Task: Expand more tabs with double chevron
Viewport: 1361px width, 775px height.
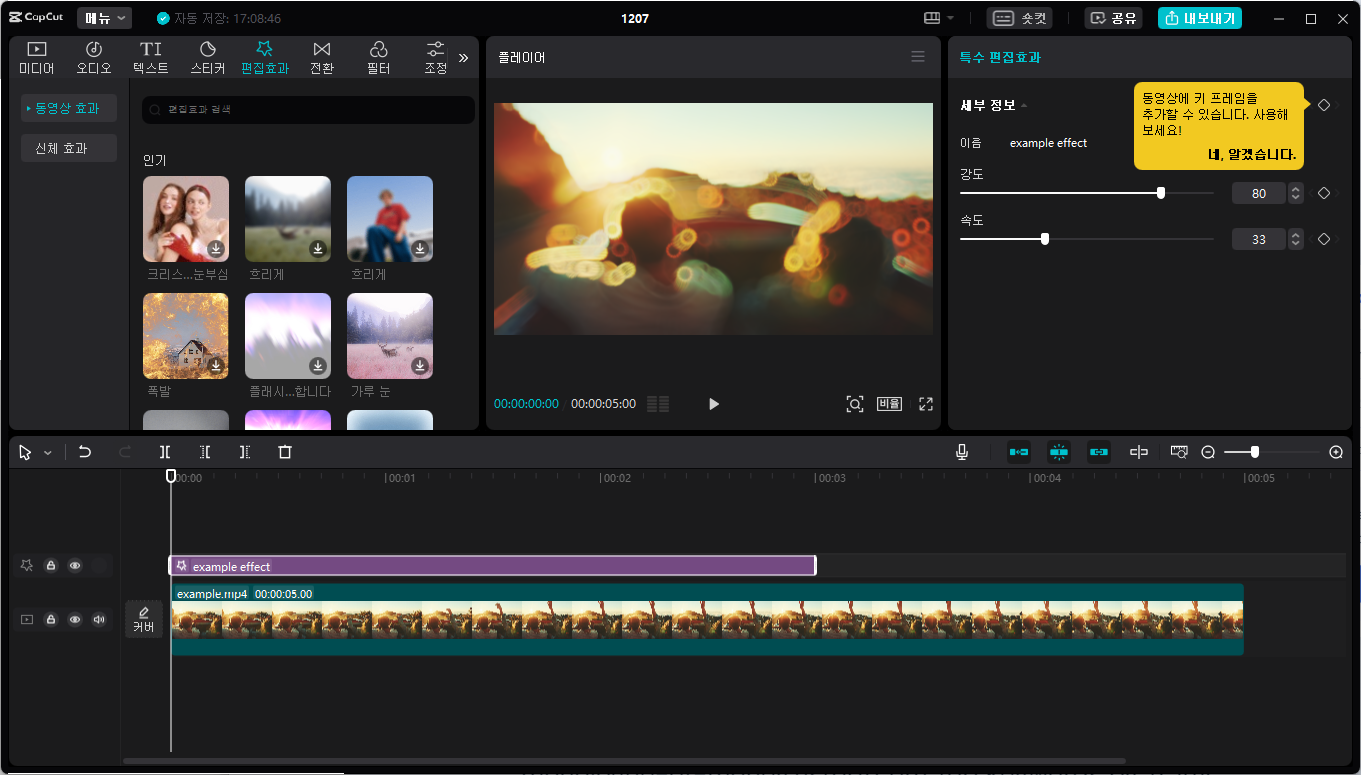Action: tap(463, 58)
